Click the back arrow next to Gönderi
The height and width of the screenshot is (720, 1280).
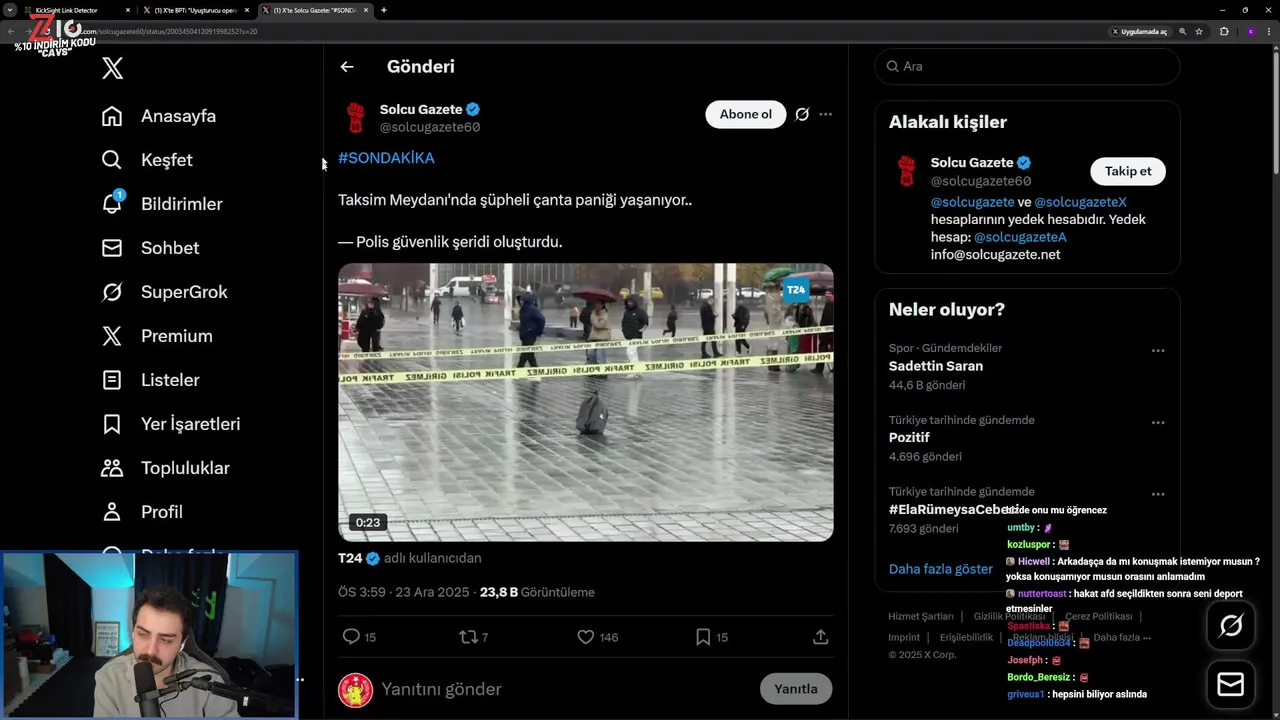click(x=347, y=67)
